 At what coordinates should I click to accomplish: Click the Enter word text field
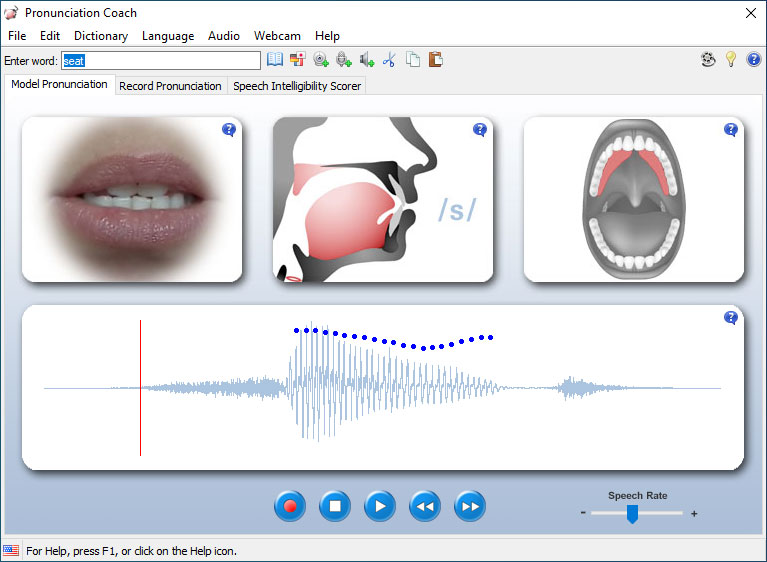pos(160,60)
